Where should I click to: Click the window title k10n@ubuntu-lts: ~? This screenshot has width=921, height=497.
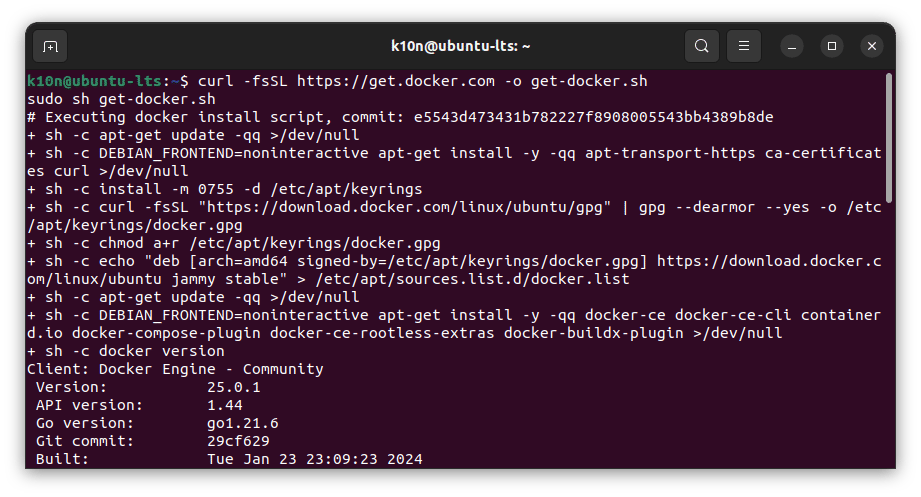tap(460, 46)
